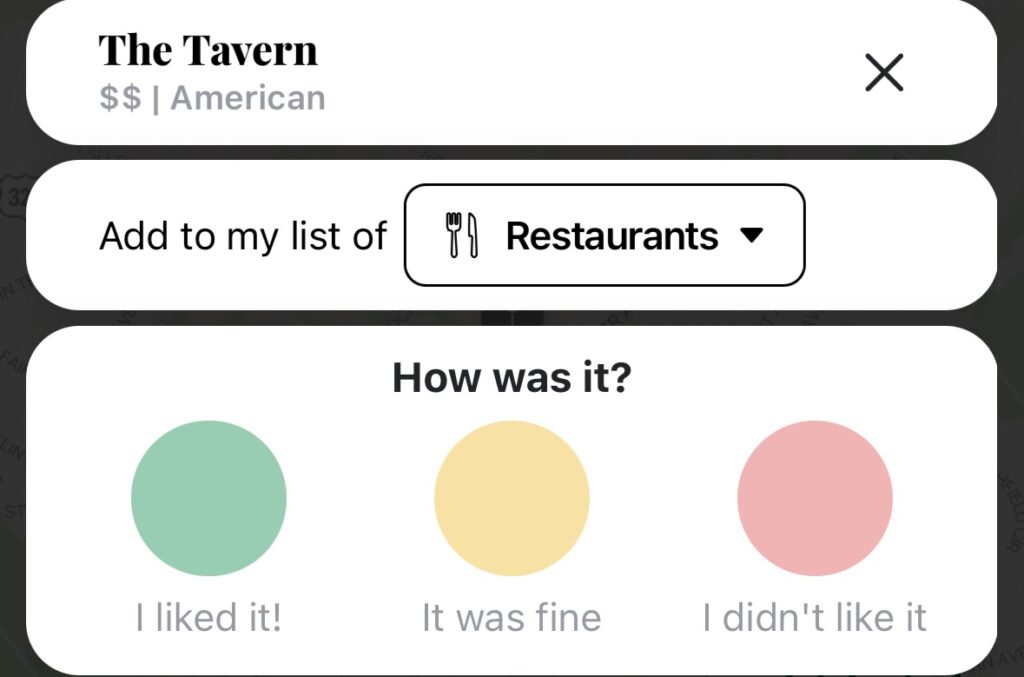The height and width of the screenshot is (677, 1024).
Task: Open The Tavern restaurant title
Action: [x=208, y=50]
